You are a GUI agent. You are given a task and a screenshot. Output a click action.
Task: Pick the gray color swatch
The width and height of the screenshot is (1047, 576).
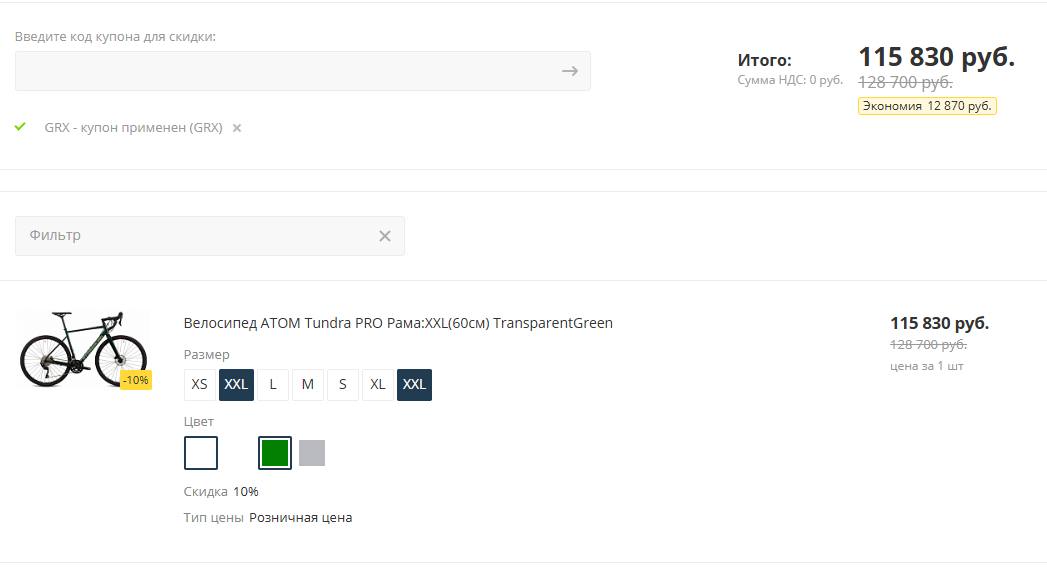pos(312,453)
